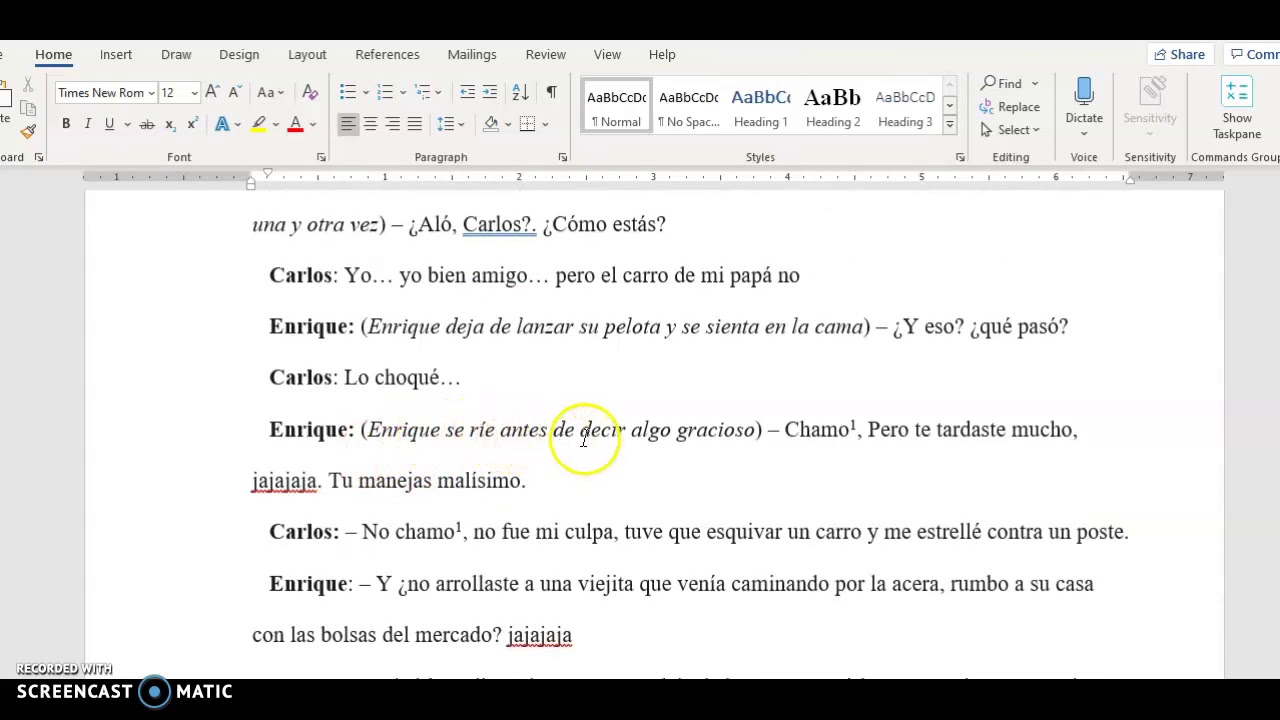The image size is (1280, 720).
Task: Expand the Styles gallery more arrow
Action: pos(949,126)
